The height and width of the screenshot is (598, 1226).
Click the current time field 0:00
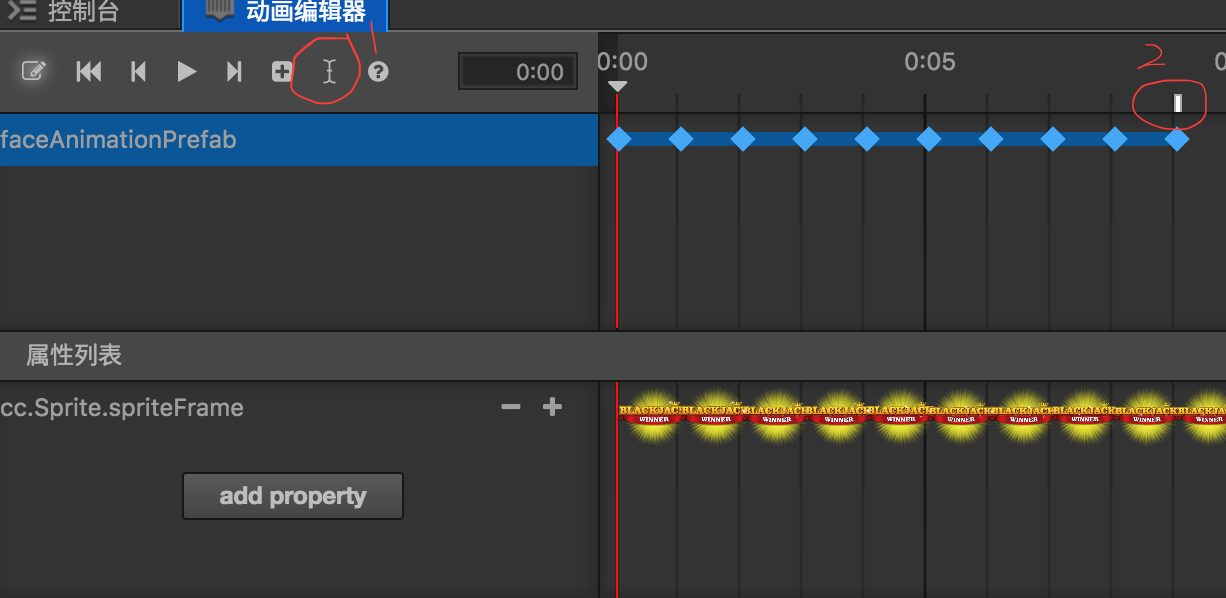(x=517, y=72)
